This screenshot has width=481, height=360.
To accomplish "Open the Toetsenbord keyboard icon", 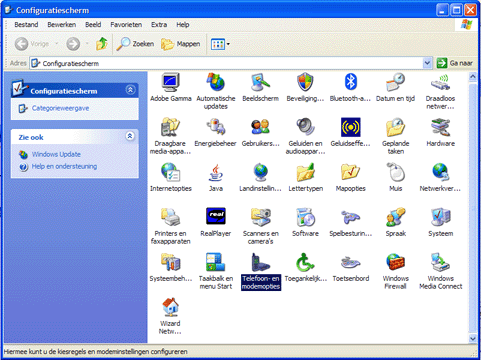I will [350, 262].
